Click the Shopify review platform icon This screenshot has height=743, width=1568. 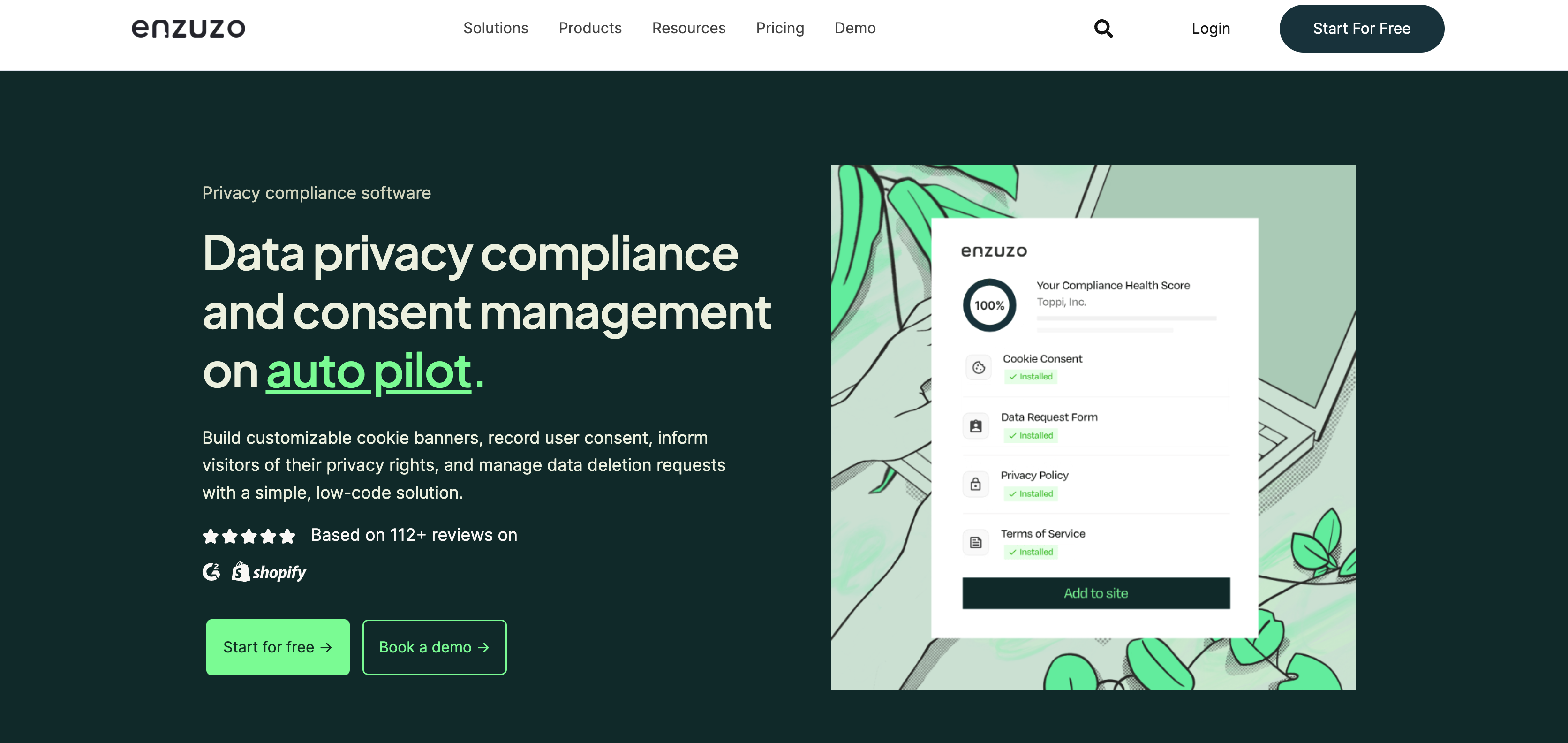pyautogui.click(x=269, y=572)
